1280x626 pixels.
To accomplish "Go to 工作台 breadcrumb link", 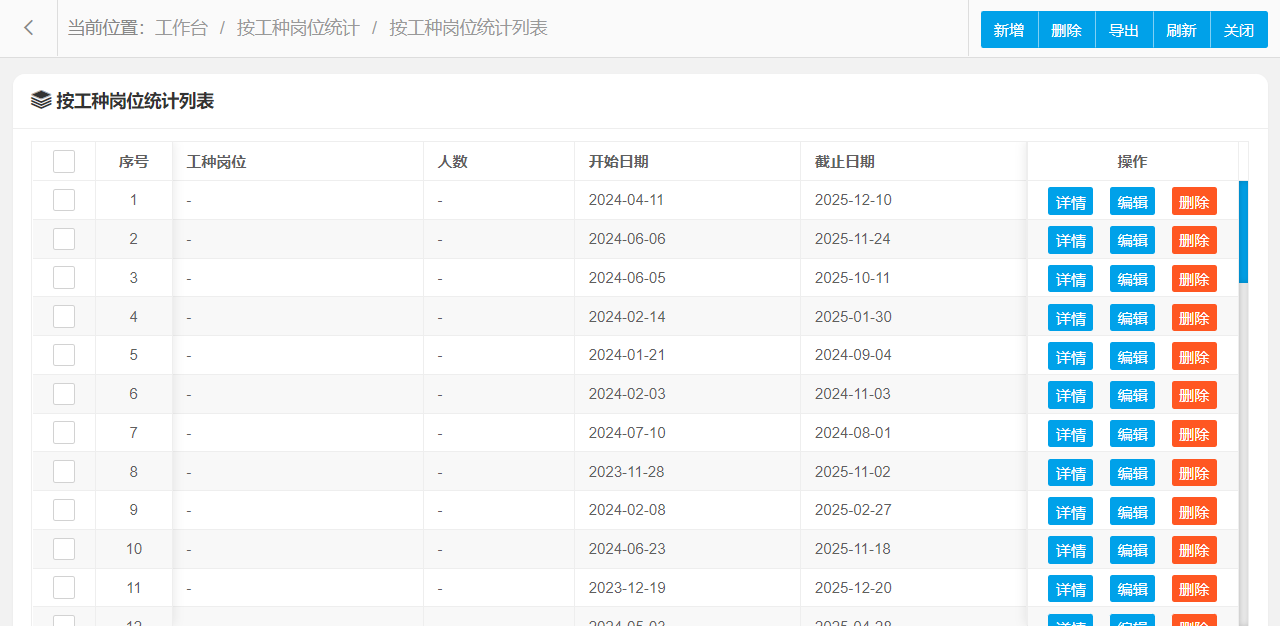I will [181, 28].
